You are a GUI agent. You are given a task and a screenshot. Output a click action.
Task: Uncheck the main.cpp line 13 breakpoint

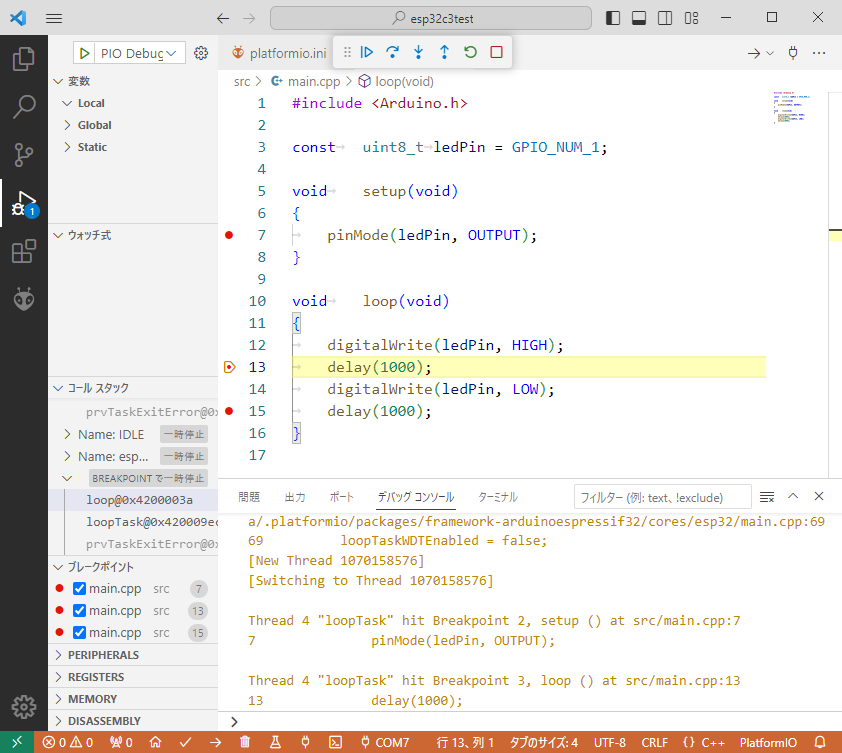tap(79, 611)
